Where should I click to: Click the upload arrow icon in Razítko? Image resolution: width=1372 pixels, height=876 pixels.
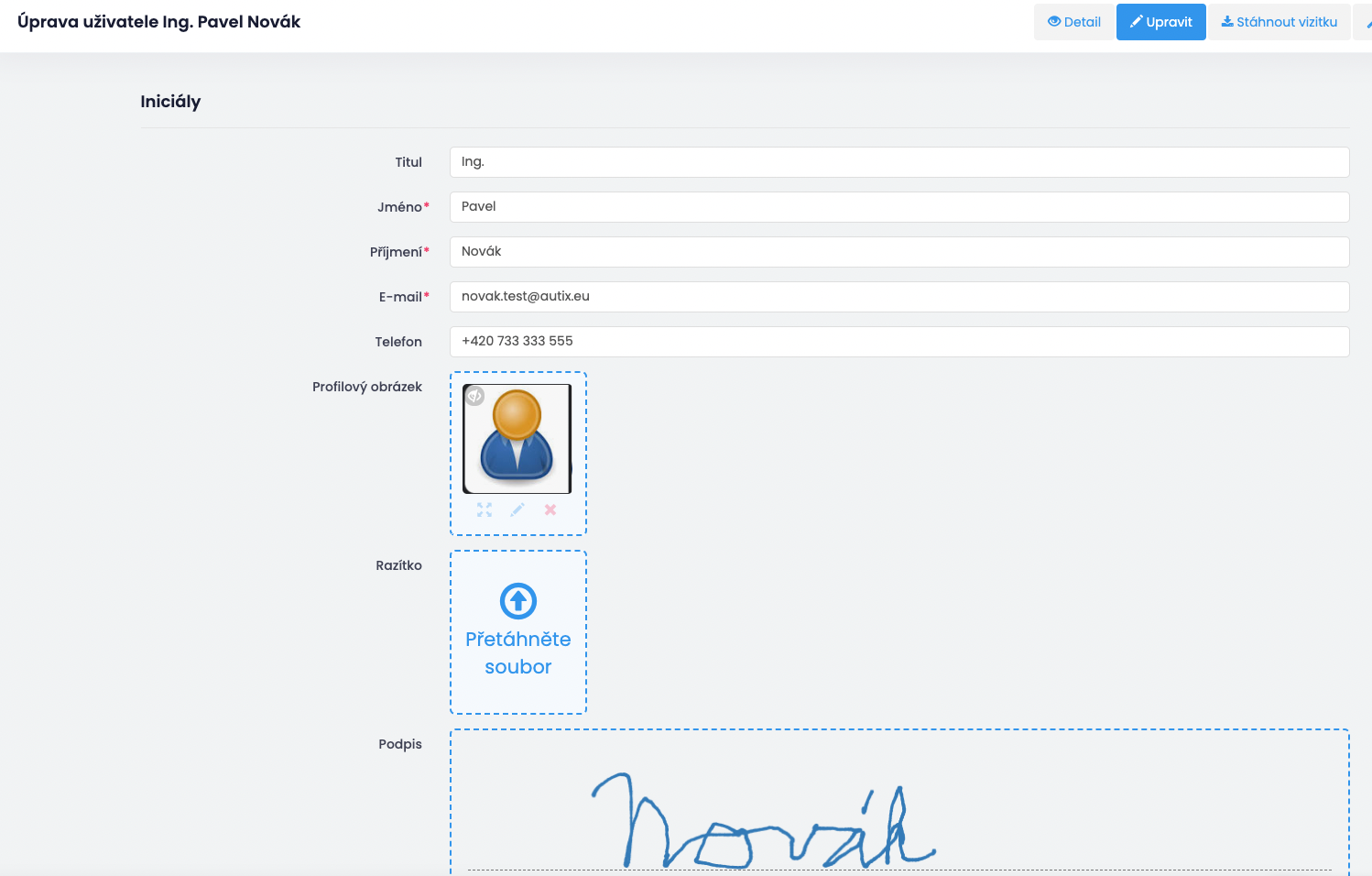(x=518, y=601)
